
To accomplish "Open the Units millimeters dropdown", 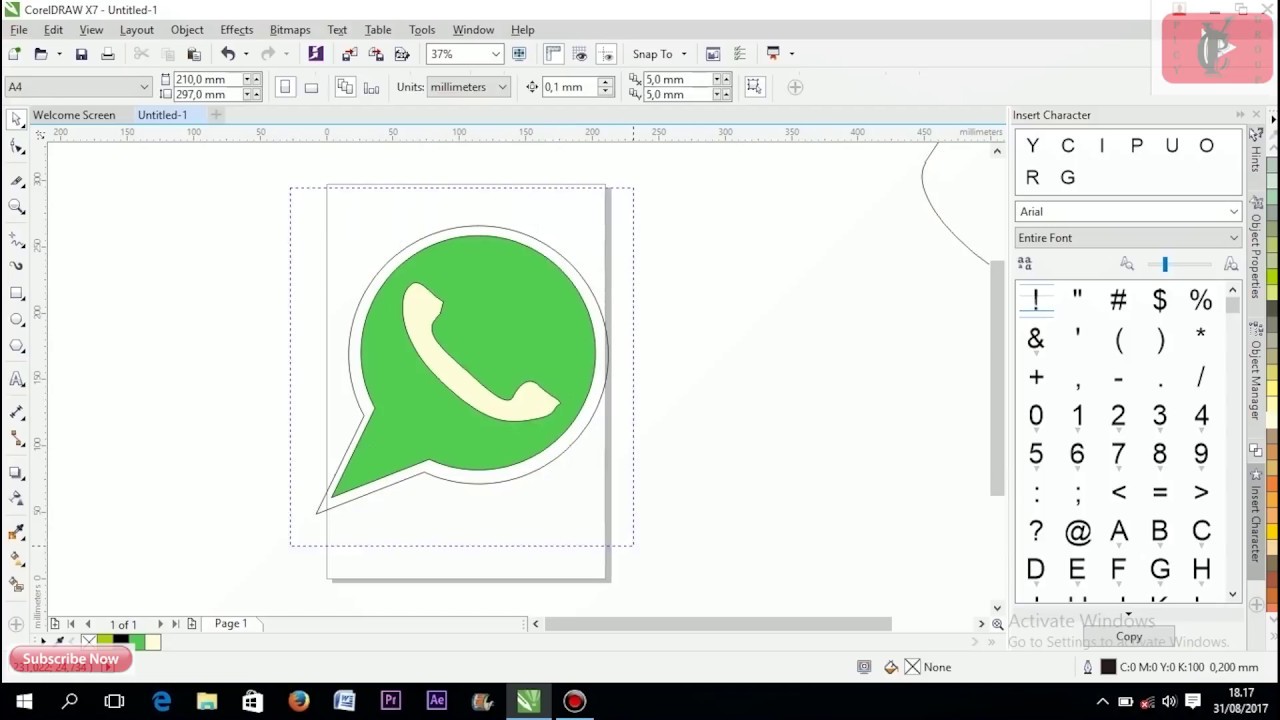I will 502,87.
